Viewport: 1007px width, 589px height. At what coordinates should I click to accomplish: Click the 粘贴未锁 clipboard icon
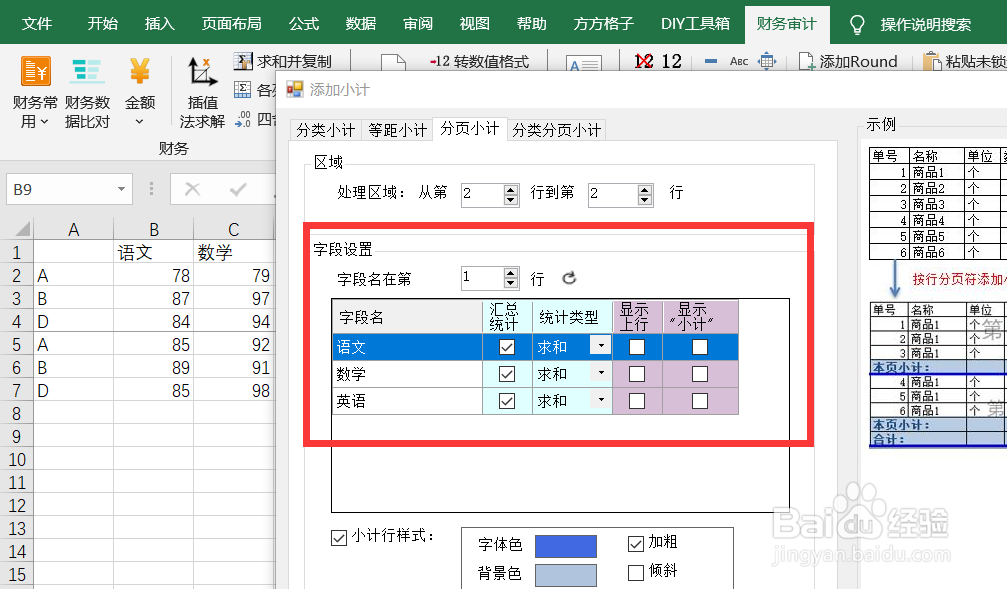pos(932,62)
